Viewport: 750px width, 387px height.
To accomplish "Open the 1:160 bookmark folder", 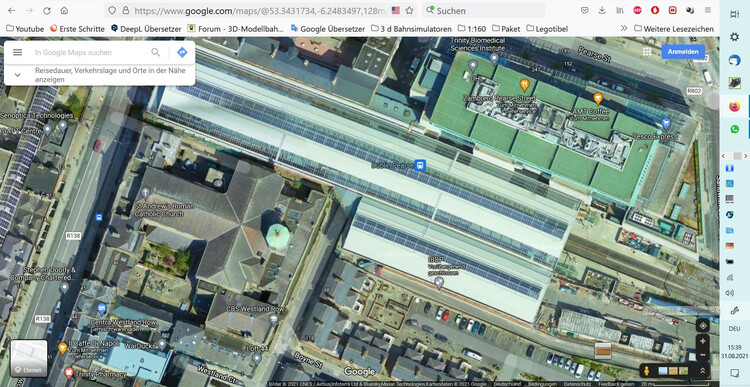I will pyautogui.click(x=472, y=29).
